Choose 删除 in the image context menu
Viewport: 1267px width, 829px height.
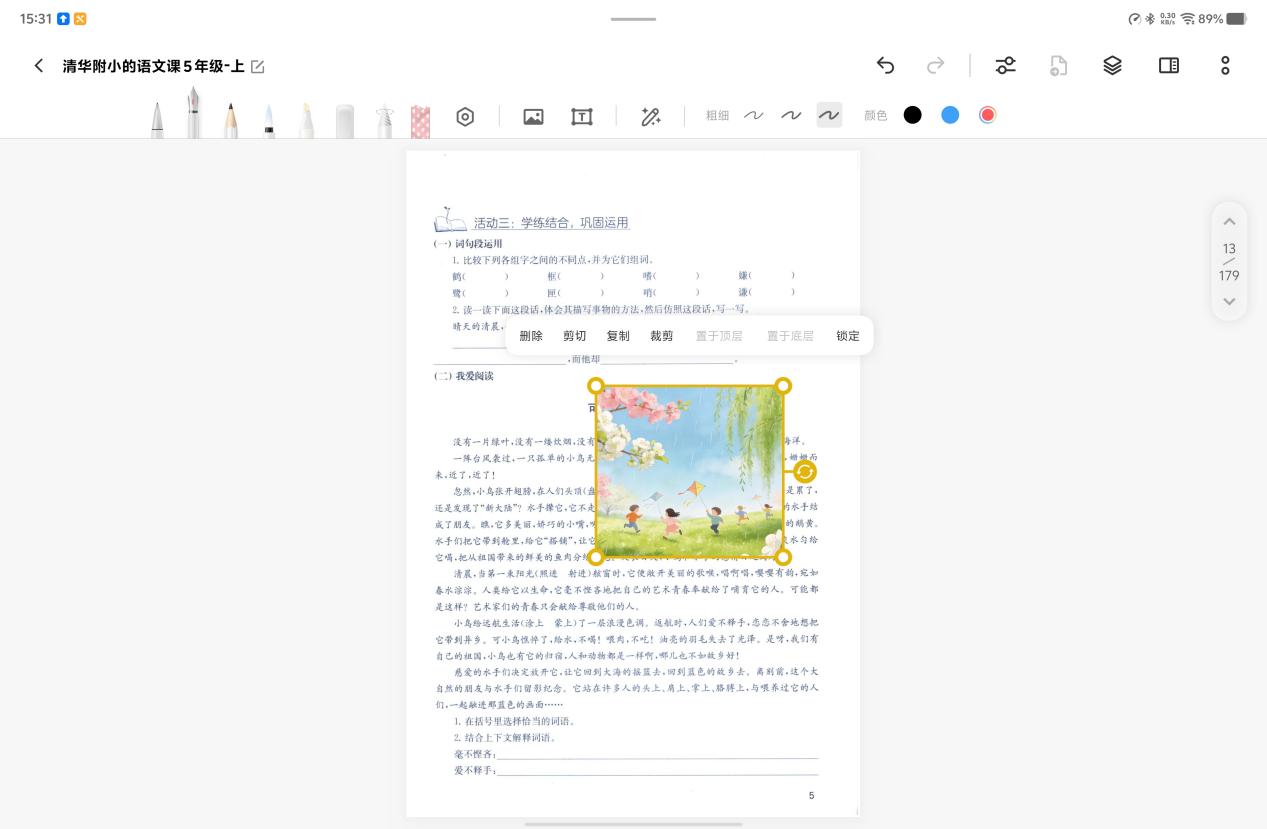pyautogui.click(x=531, y=336)
